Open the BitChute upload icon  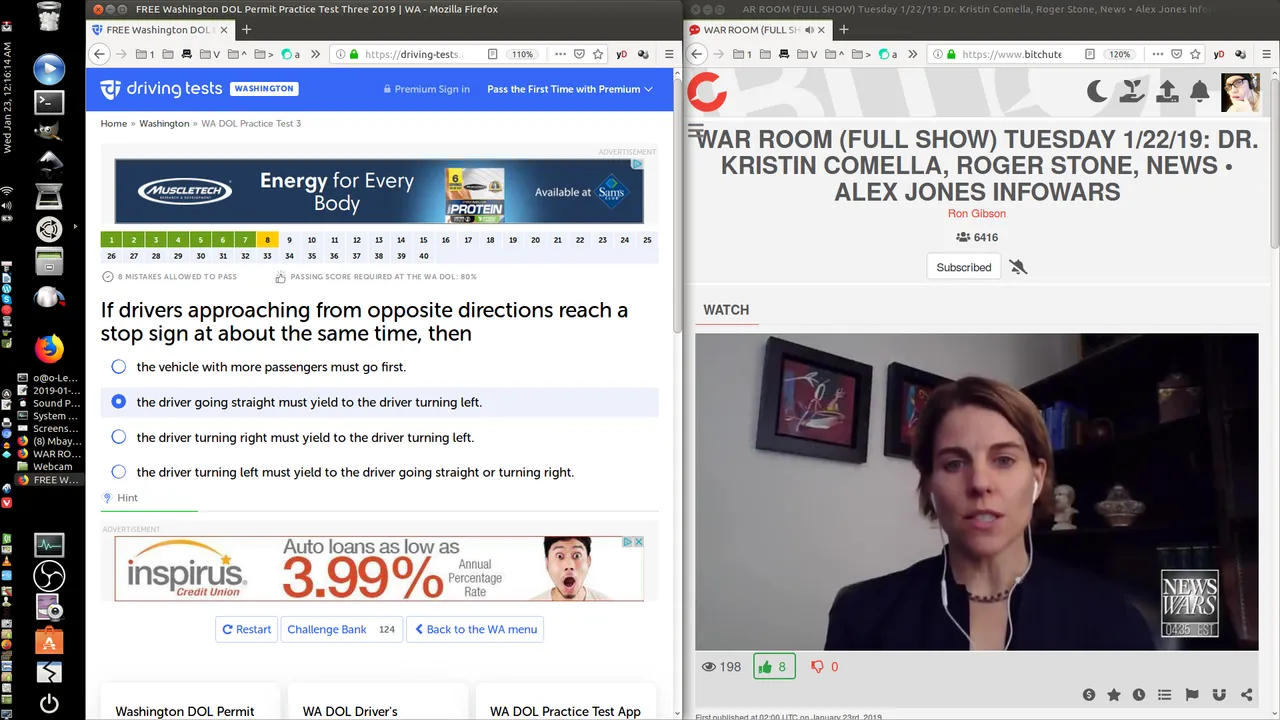[x=1167, y=92]
